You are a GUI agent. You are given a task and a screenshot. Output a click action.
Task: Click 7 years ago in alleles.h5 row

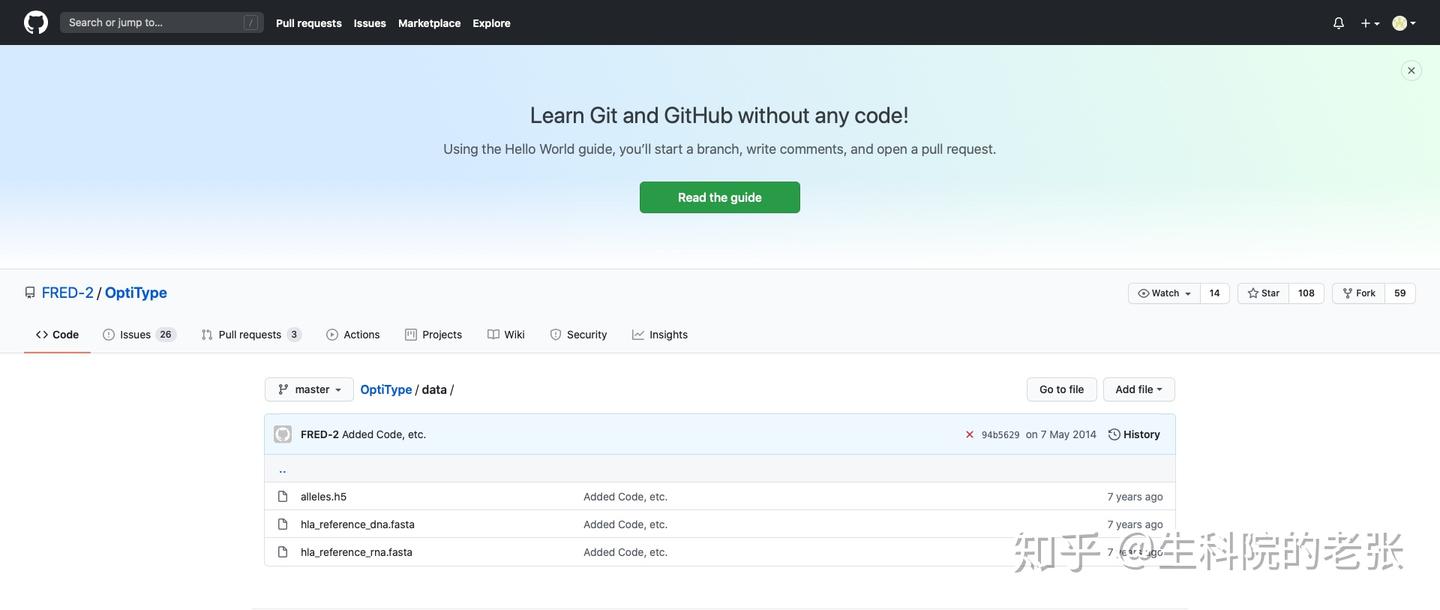[1135, 497]
